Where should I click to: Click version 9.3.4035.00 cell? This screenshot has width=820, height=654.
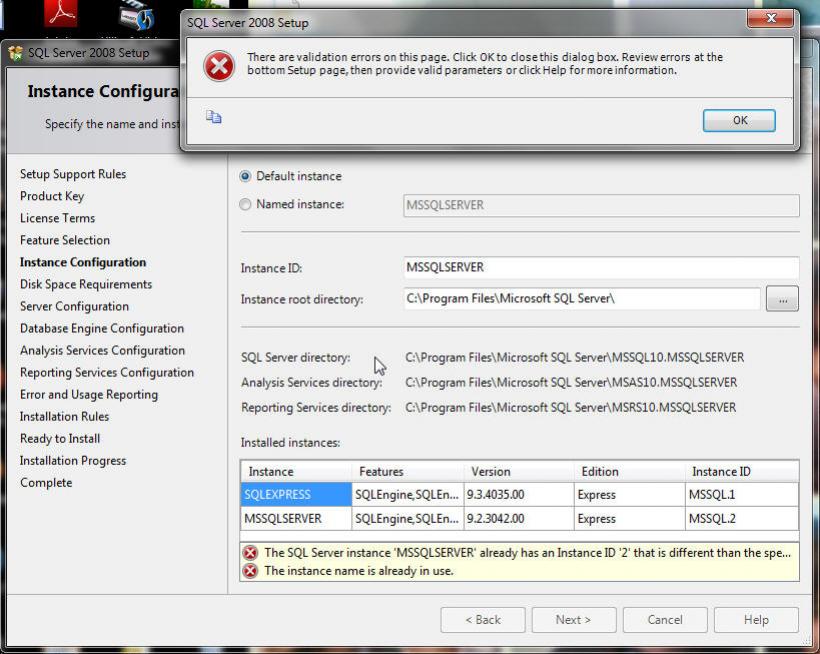click(x=519, y=495)
